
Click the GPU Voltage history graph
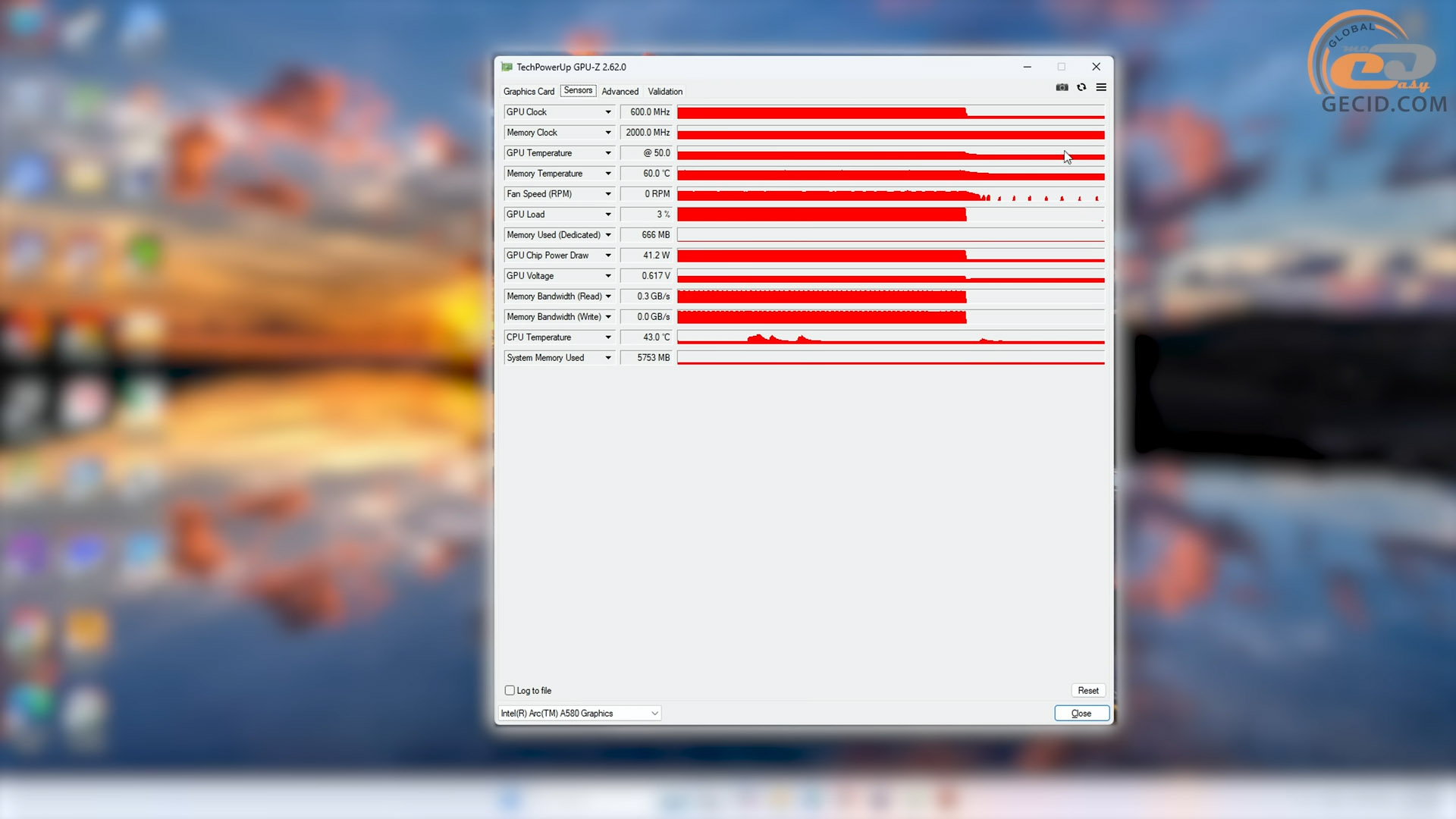(890, 275)
